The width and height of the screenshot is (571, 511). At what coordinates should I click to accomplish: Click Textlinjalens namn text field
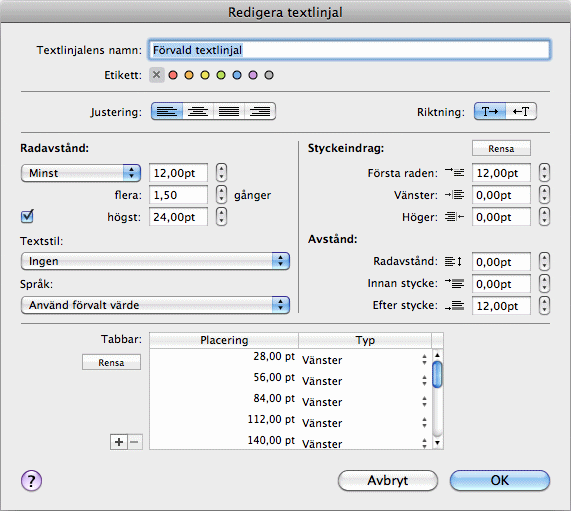(x=349, y=50)
